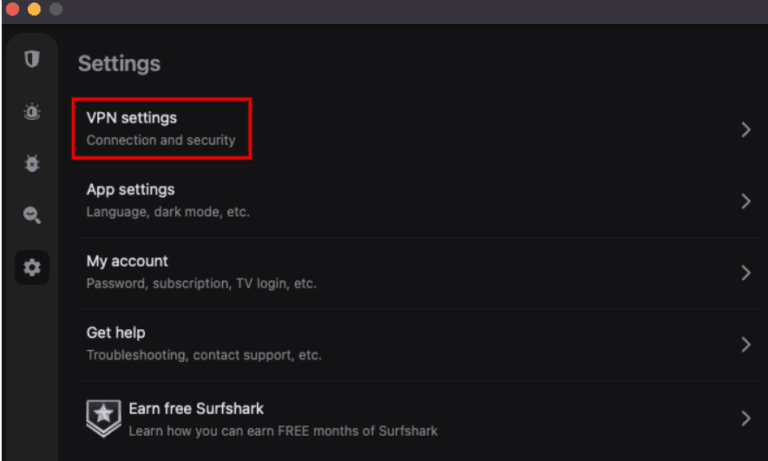Viewport: 768px width, 461px height.
Task: Open the VPN shield tab in sidebar
Action: pyautogui.click(x=32, y=59)
